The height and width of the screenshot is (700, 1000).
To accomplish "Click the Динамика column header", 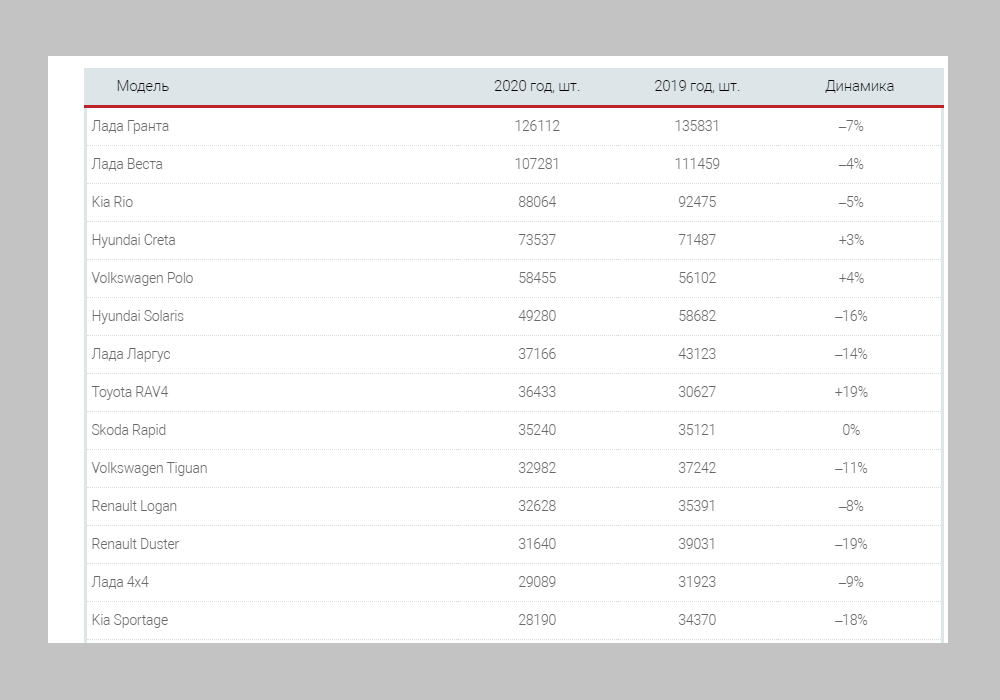I will (x=859, y=86).
